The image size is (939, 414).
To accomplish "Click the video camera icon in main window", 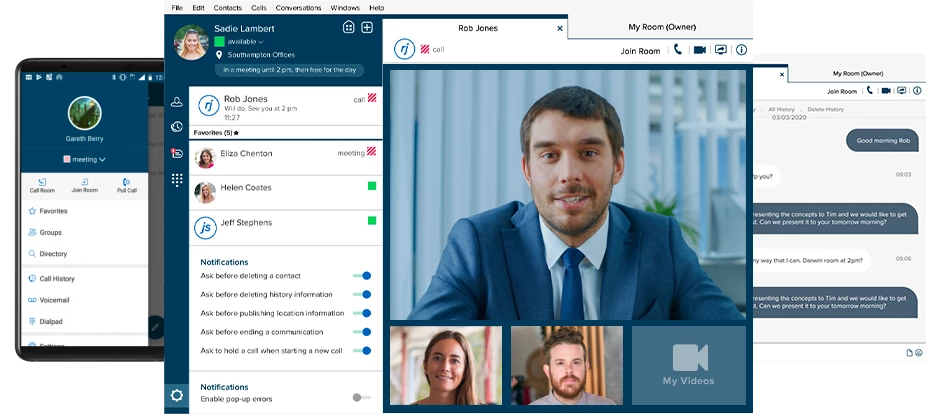I will coord(699,50).
